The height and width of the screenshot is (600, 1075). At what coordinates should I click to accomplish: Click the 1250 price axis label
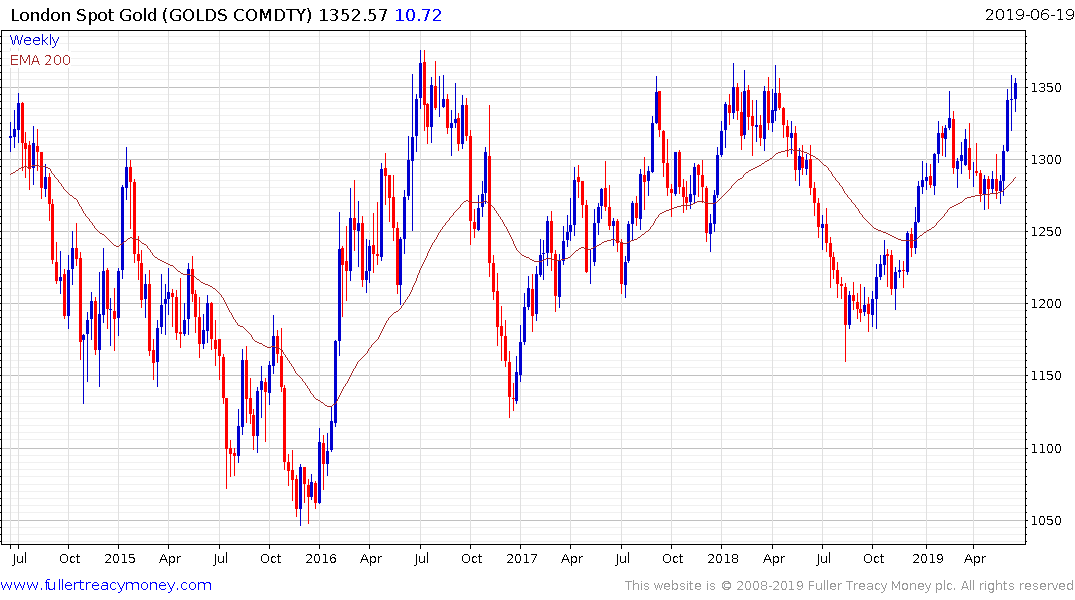[1046, 232]
